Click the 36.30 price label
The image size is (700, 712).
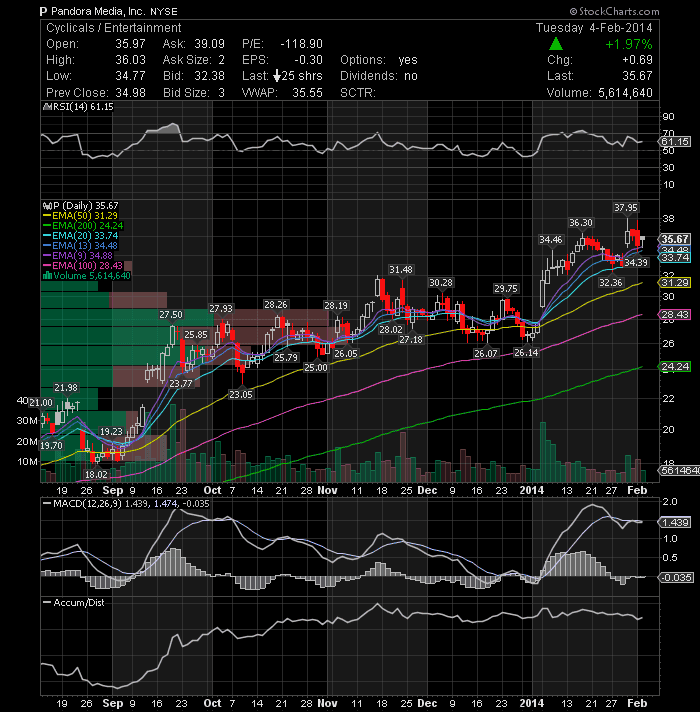[x=581, y=223]
